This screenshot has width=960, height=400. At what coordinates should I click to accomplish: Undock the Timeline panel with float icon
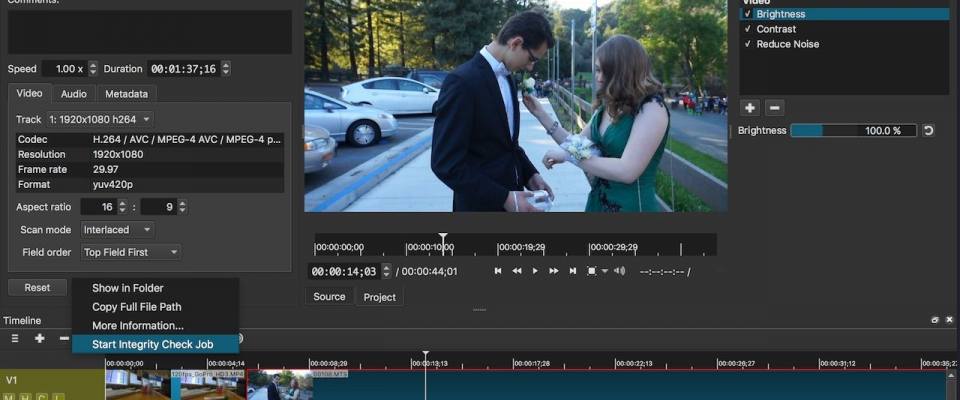tap(935, 320)
